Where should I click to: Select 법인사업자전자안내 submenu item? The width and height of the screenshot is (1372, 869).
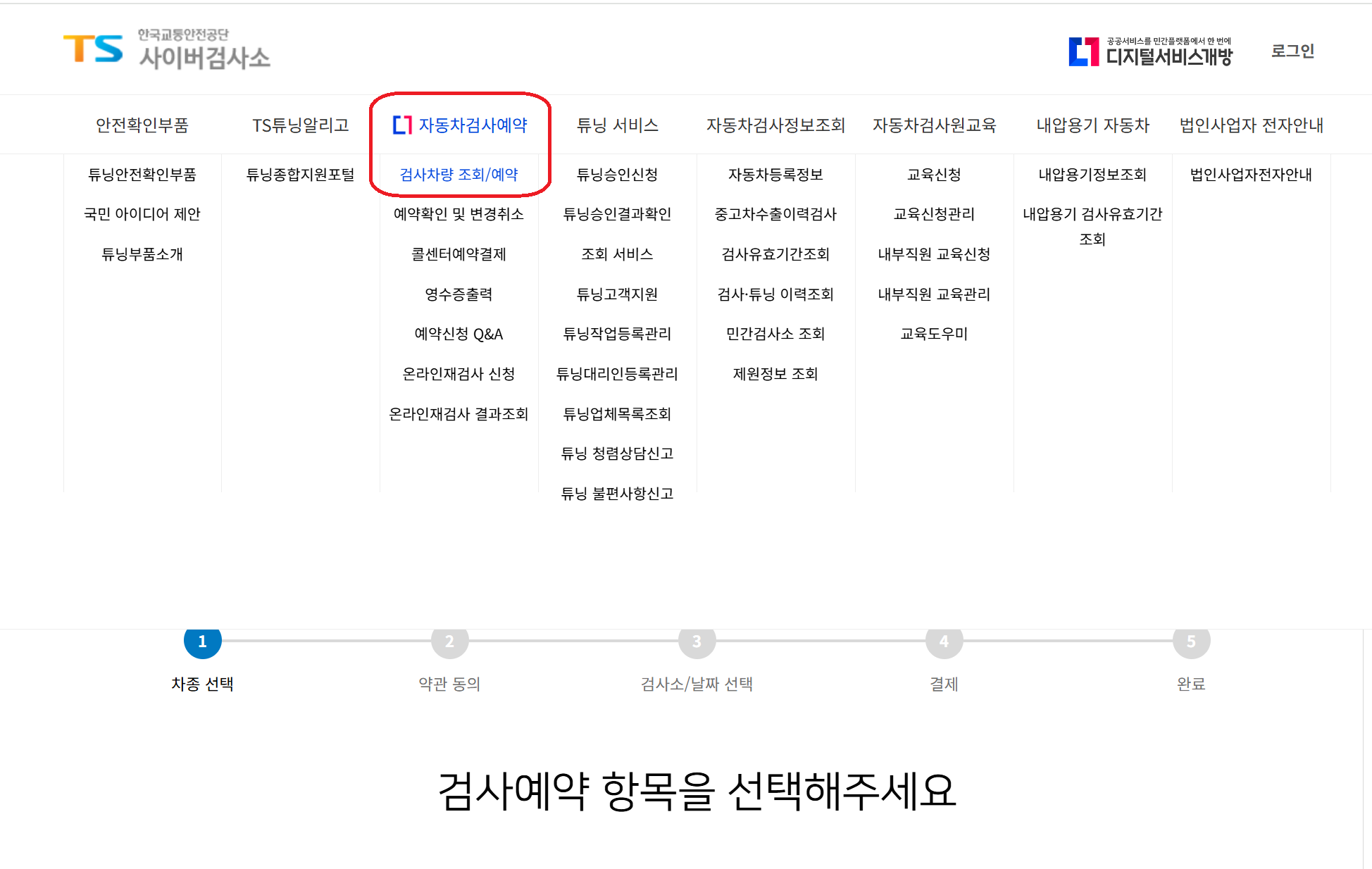click(x=1251, y=175)
